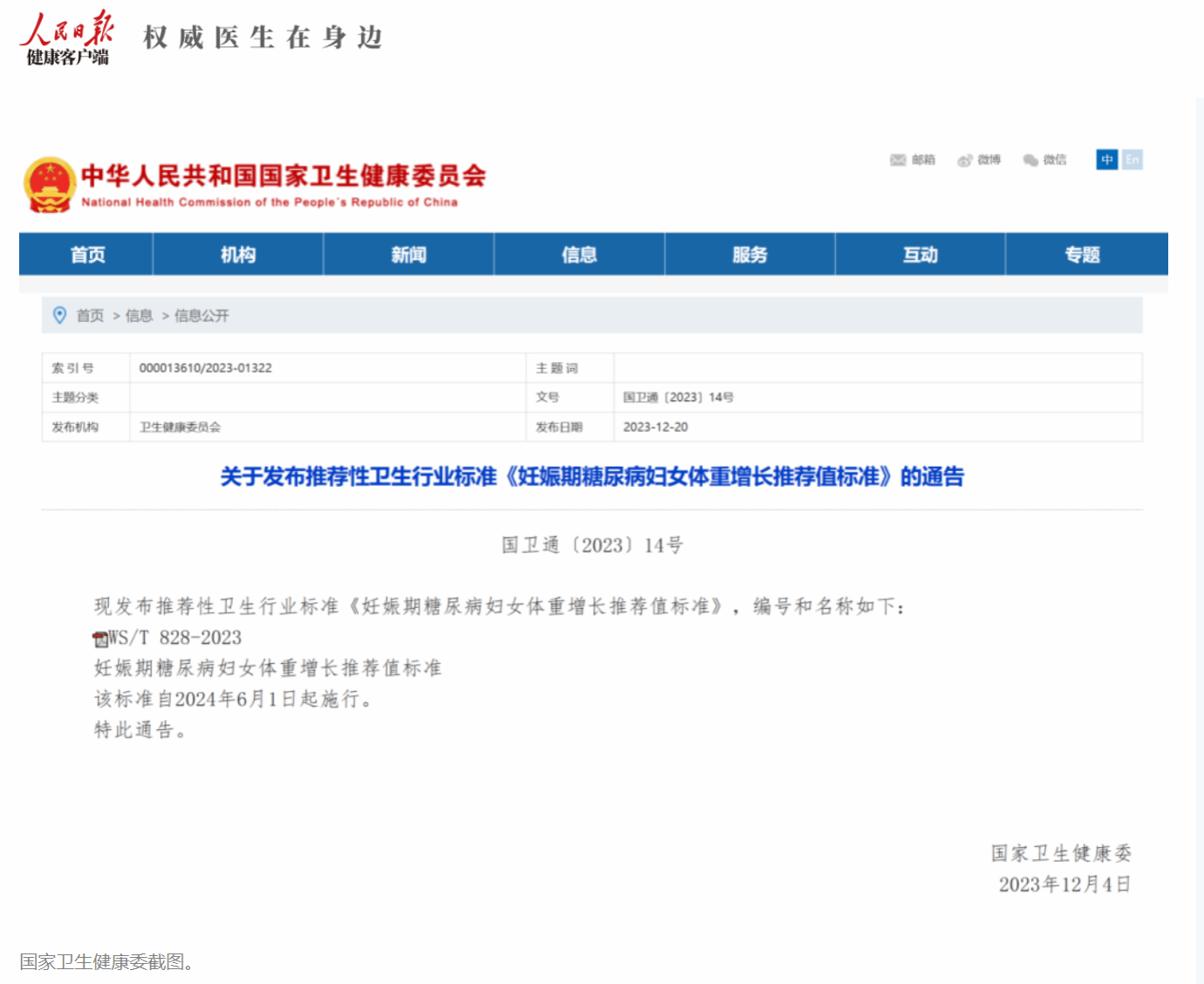Click the People's Daily Health client logo
The image size is (1204, 984).
(67, 39)
